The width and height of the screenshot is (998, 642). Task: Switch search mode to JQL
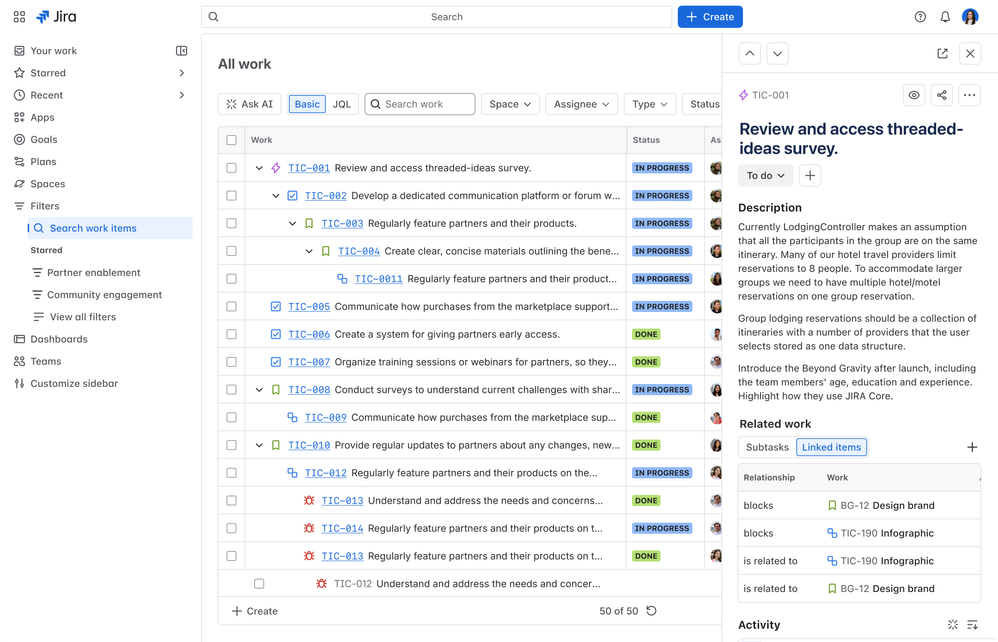pyautogui.click(x=342, y=104)
